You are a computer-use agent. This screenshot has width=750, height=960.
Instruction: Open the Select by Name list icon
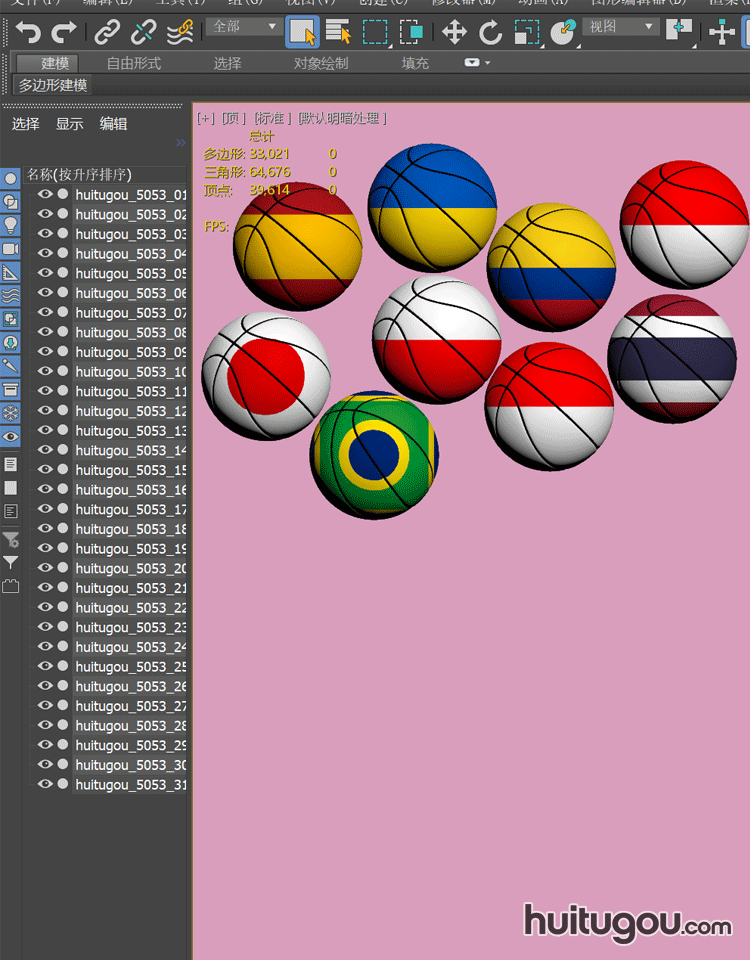339,33
